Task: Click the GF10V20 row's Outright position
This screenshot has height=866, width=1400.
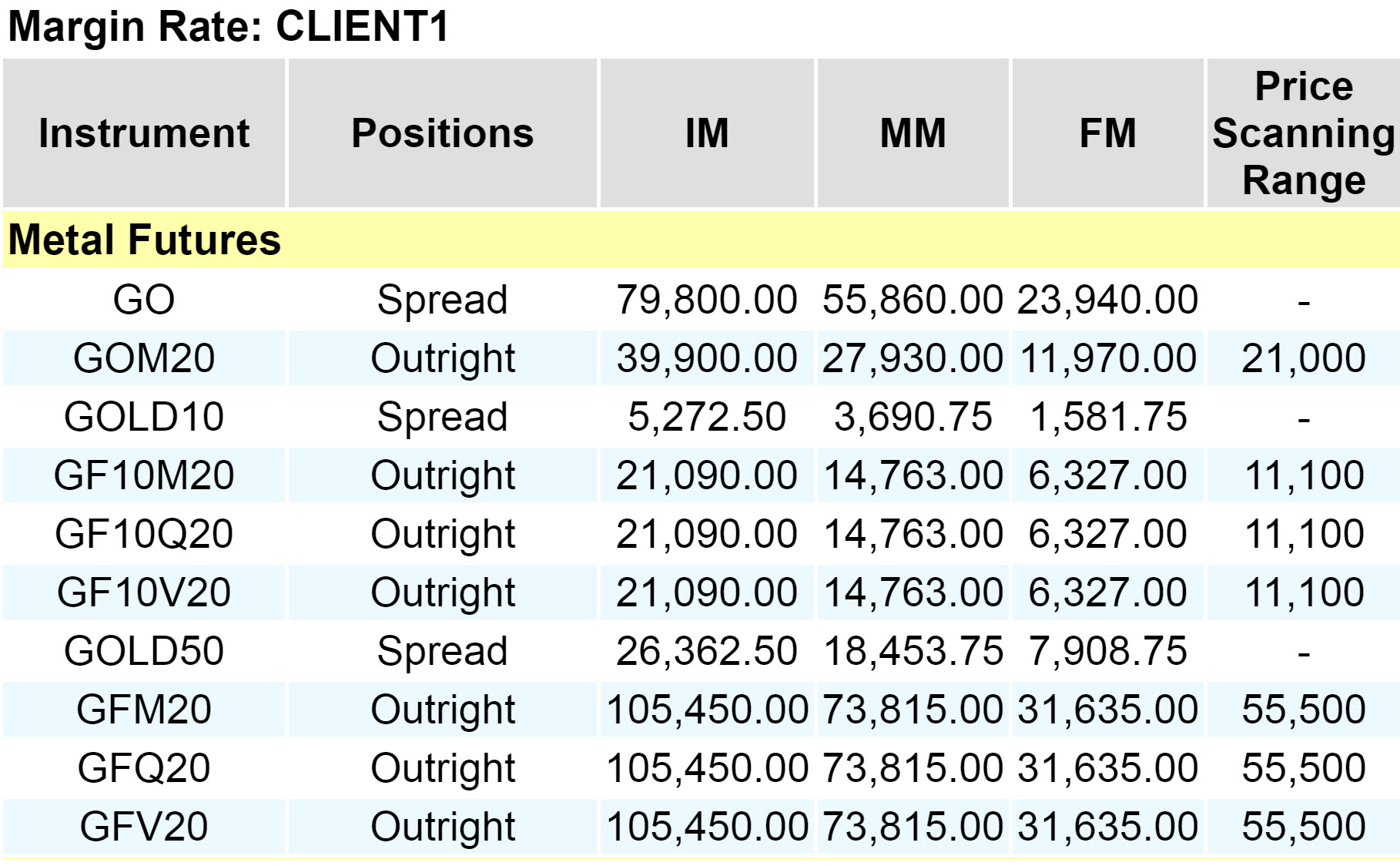Action: 442,592
